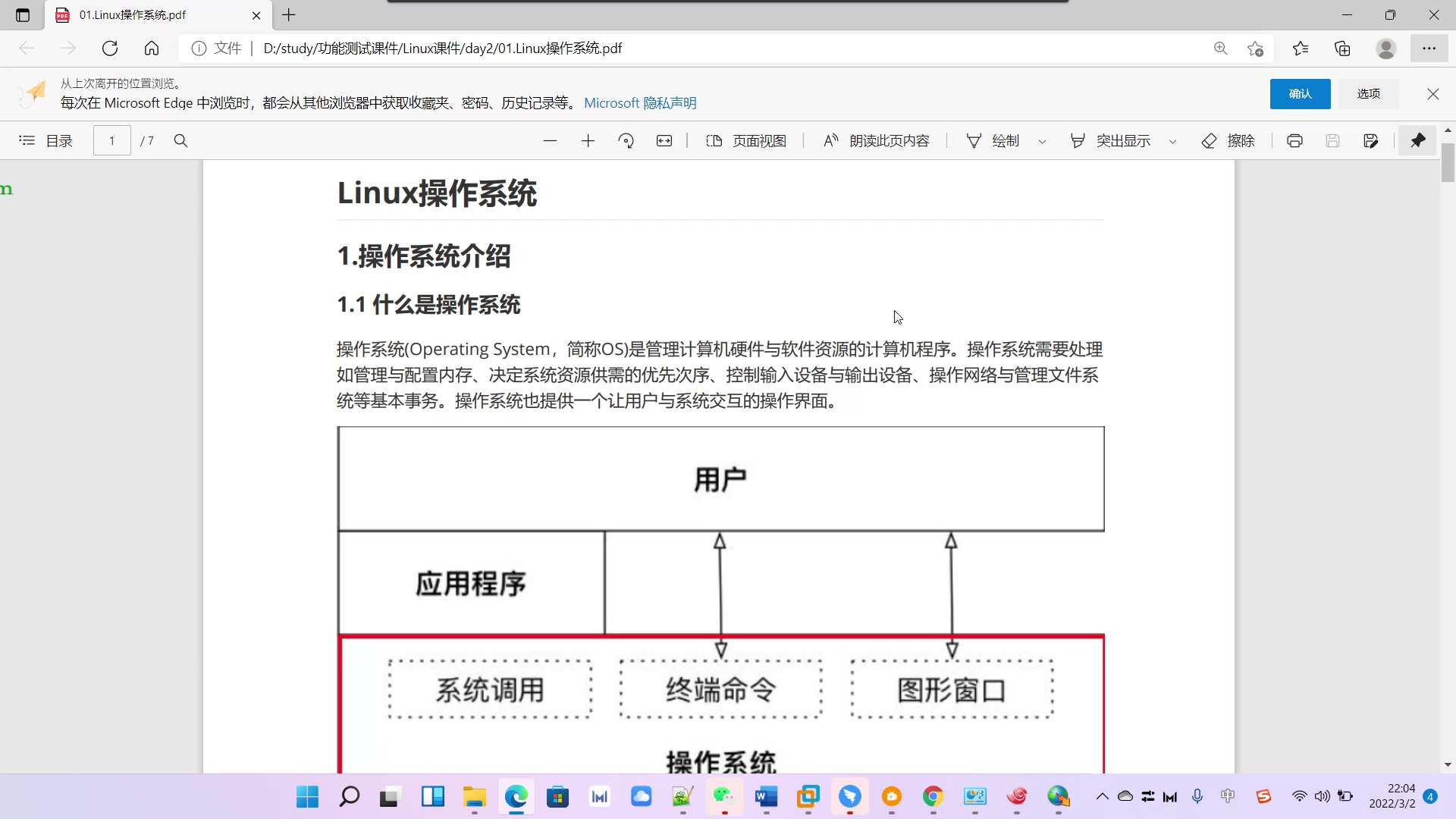This screenshot has height=819, width=1456.
Task: Refresh the current page
Action: pos(110,49)
